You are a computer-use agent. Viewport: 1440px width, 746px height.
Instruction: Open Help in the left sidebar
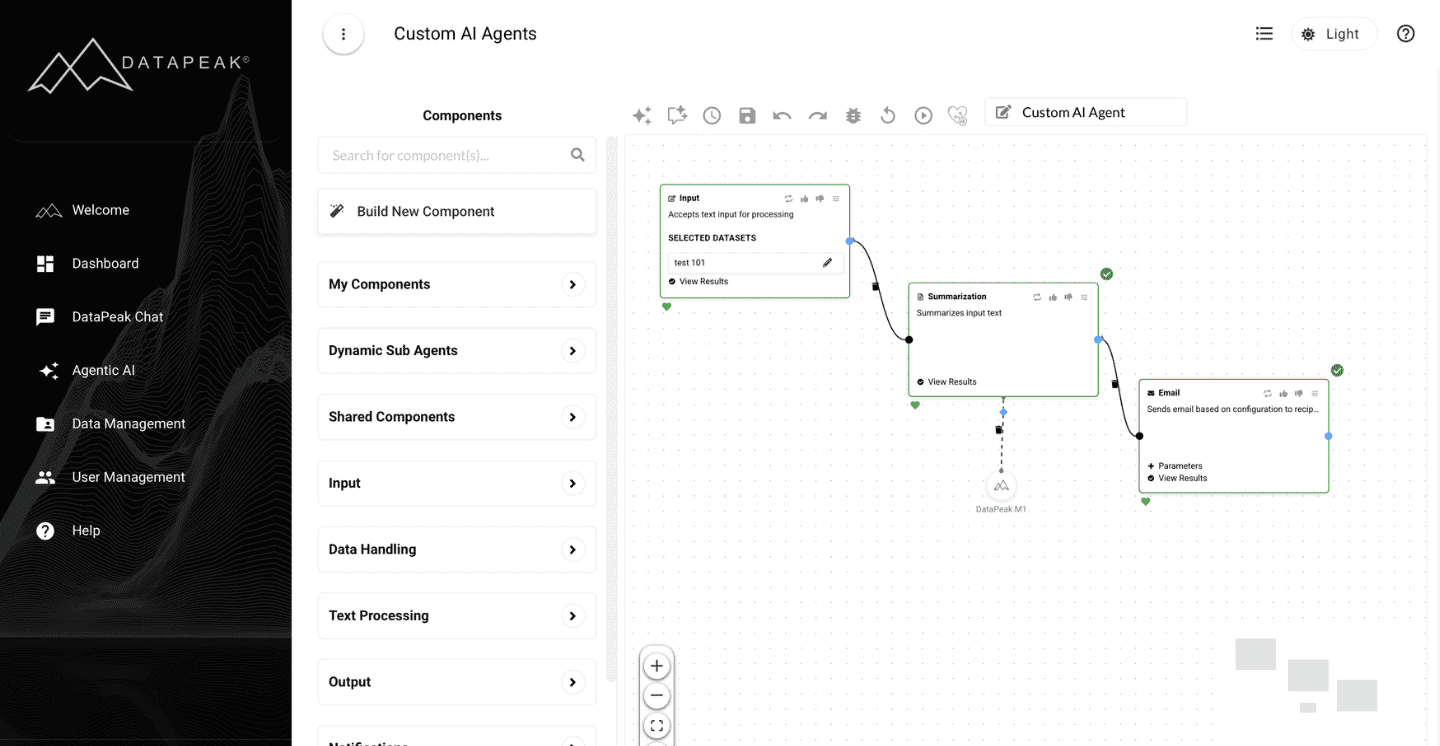click(x=68, y=531)
